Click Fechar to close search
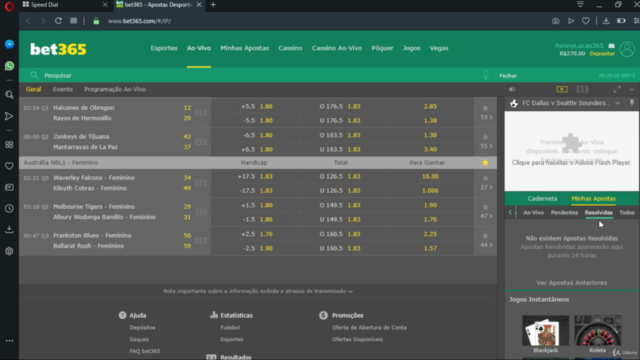 pos(508,76)
